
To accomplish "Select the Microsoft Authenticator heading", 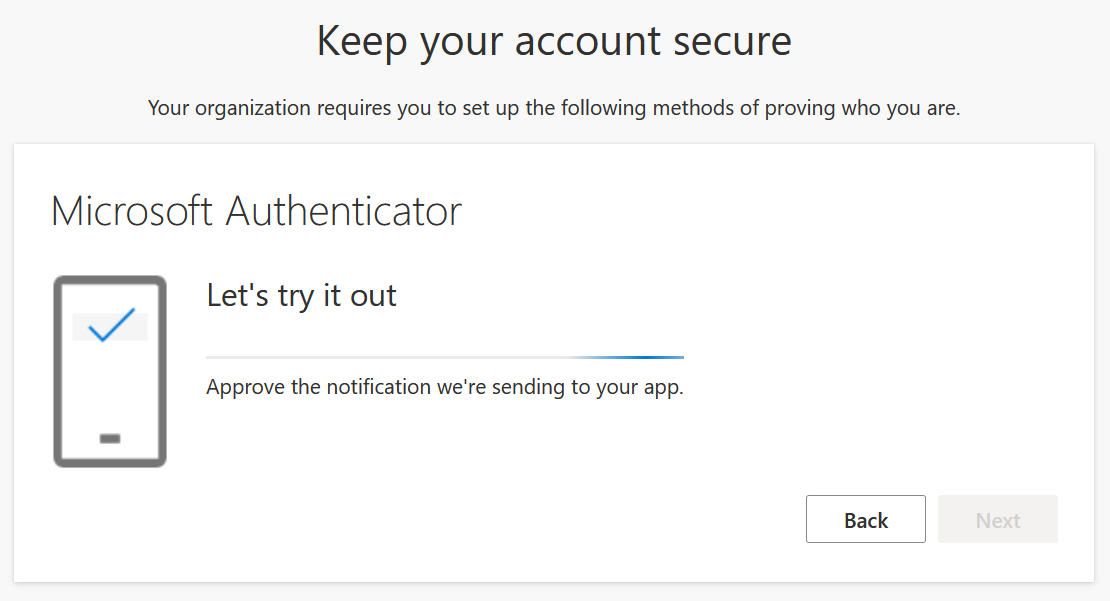I will click(x=256, y=211).
